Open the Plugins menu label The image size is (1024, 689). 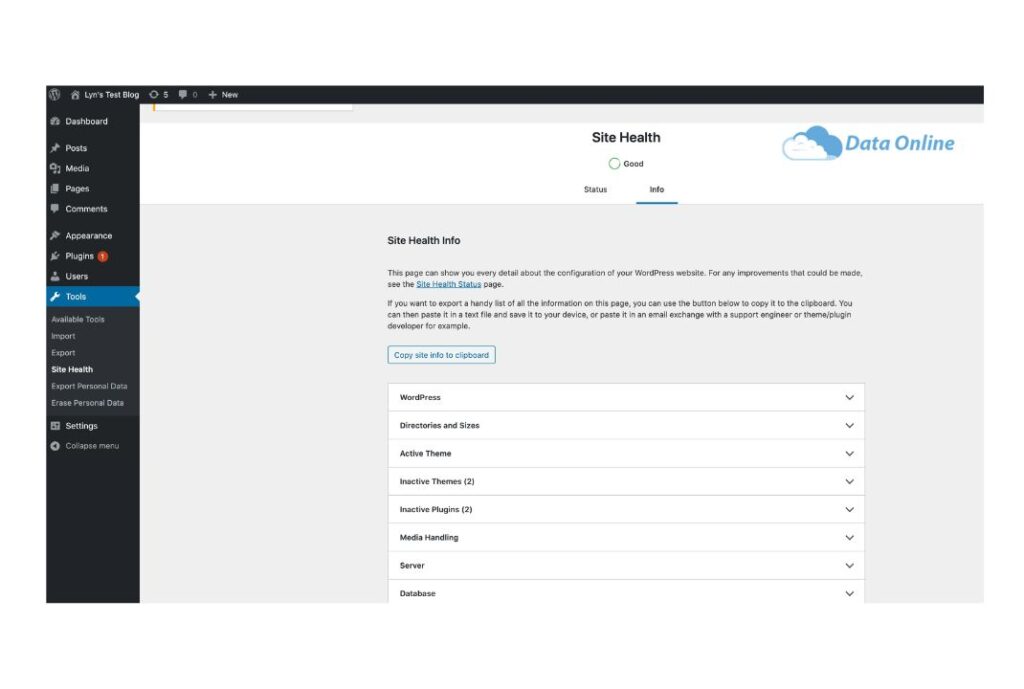pos(79,256)
